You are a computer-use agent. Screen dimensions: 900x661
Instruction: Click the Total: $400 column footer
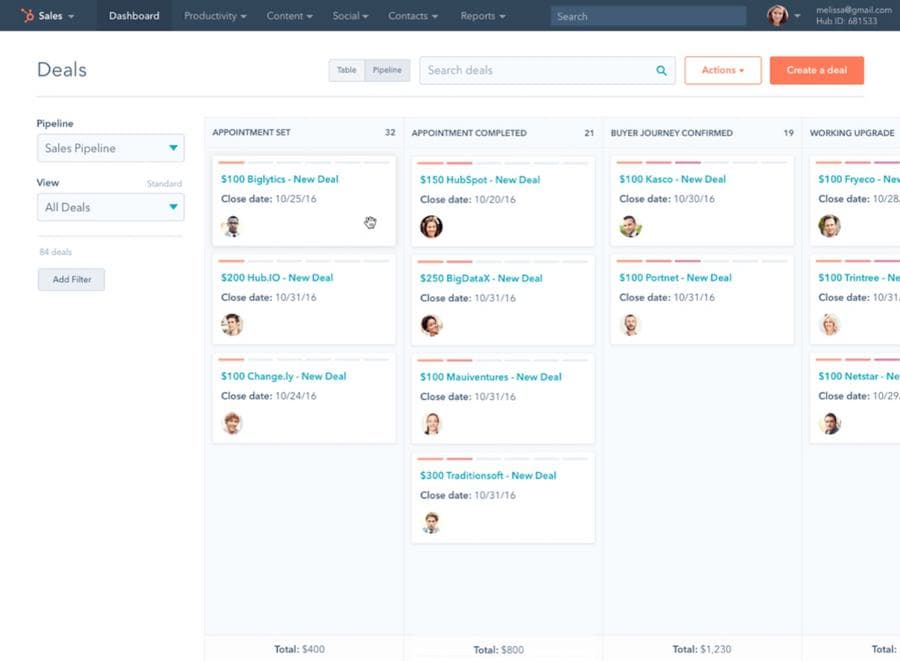[299, 649]
